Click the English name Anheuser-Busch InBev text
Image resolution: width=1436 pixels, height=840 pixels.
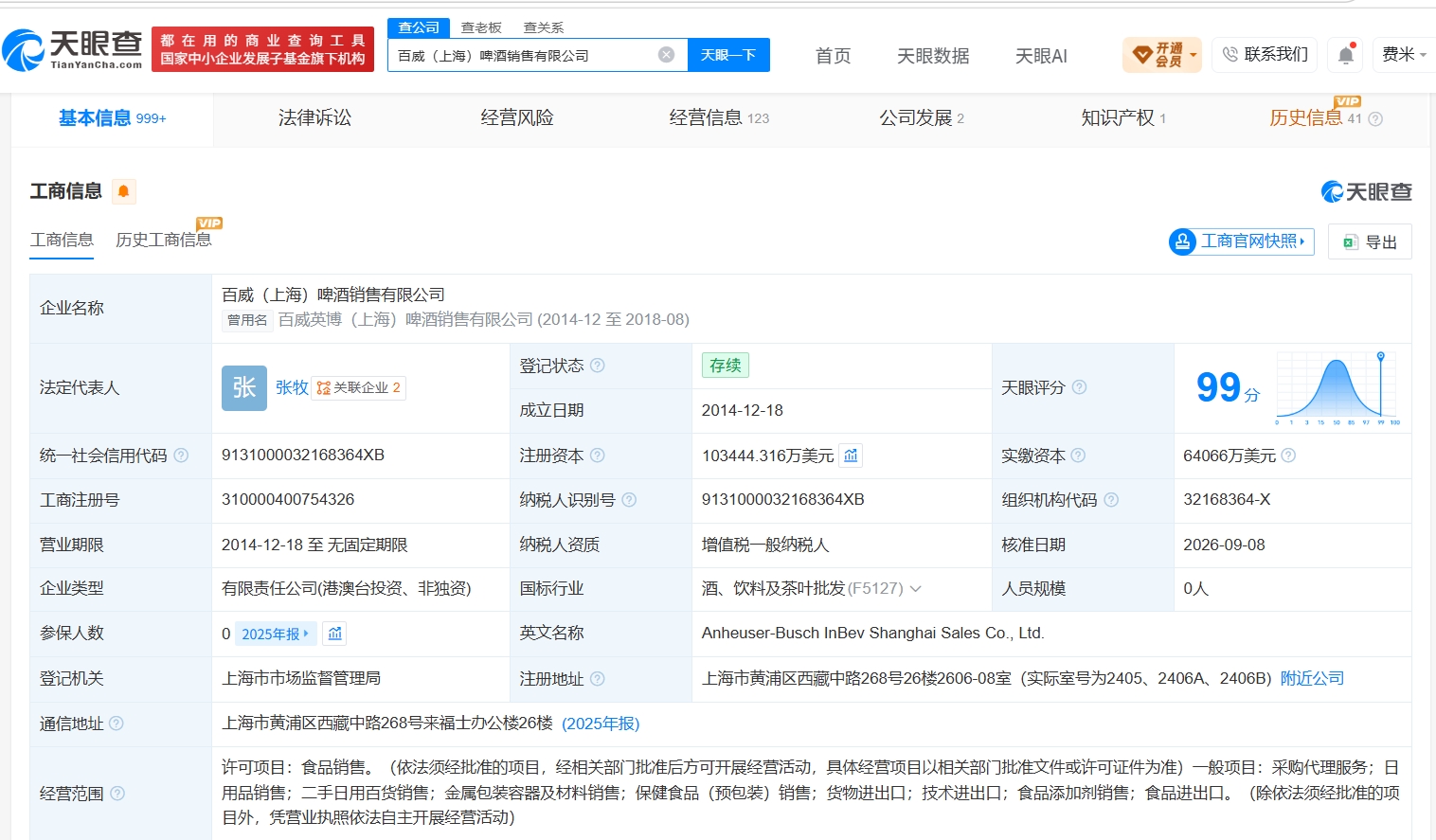[x=872, y=633]
